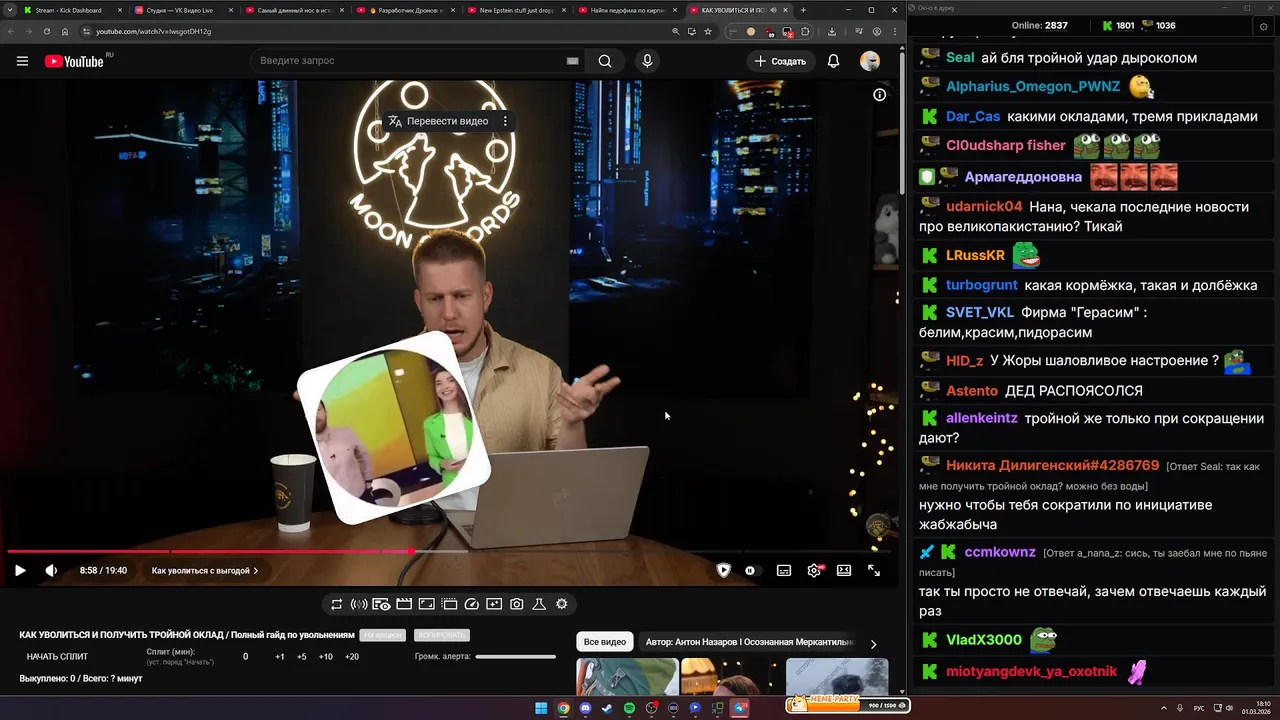
Task: Go to the YouTube home logo
Action: click(74, 61)
